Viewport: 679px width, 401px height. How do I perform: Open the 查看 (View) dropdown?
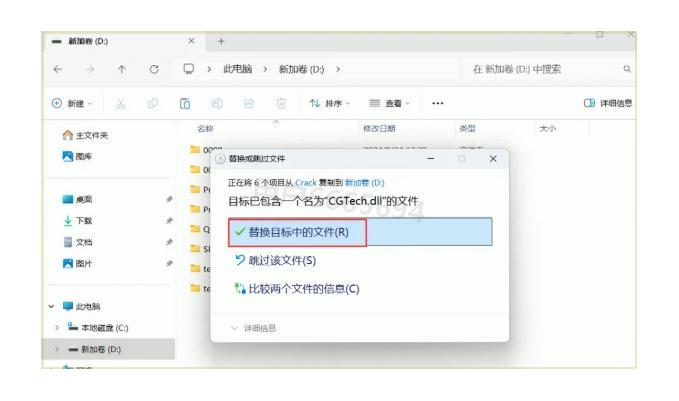click(x=389, y=103)
